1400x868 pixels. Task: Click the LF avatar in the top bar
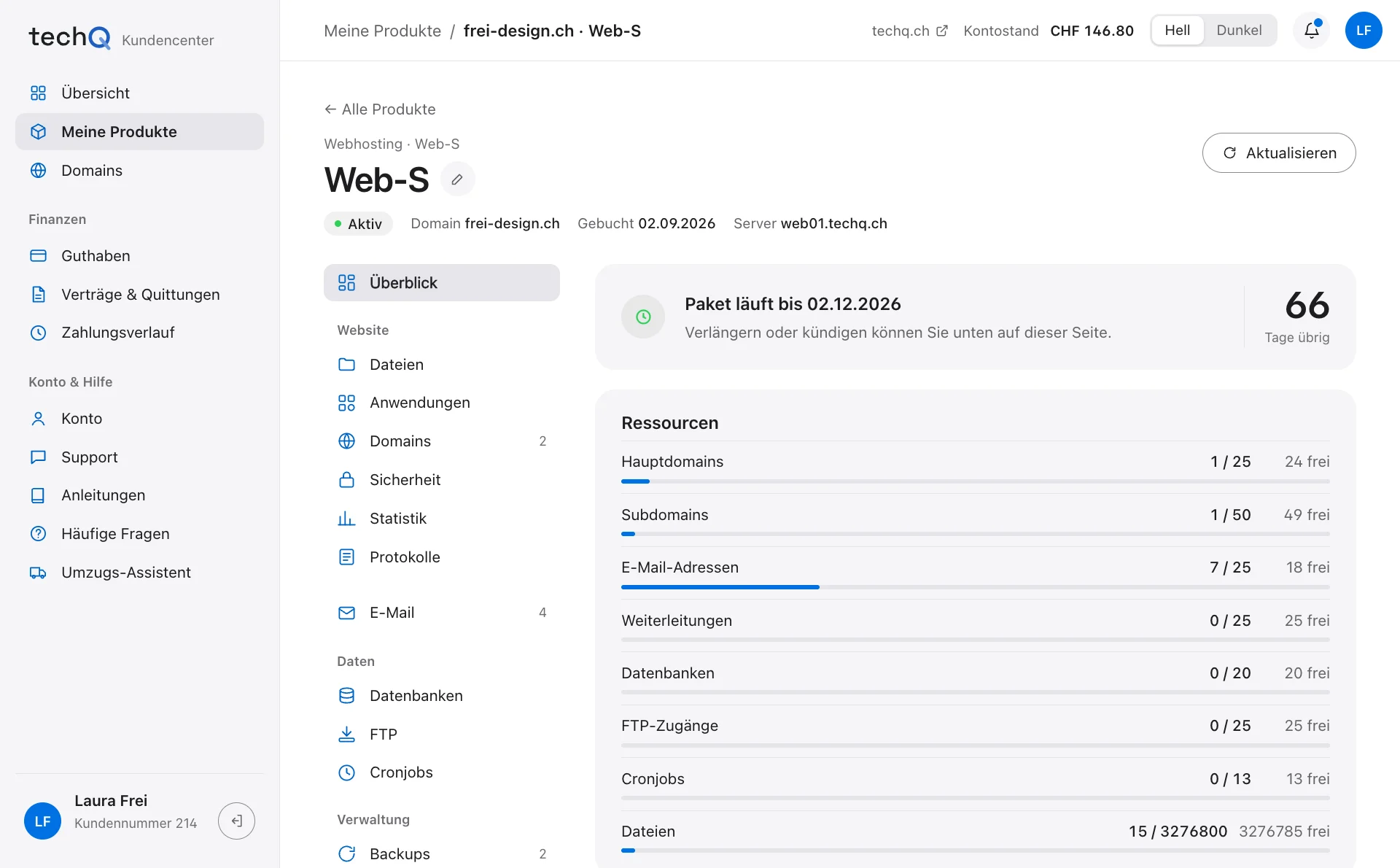point(1364,31)
